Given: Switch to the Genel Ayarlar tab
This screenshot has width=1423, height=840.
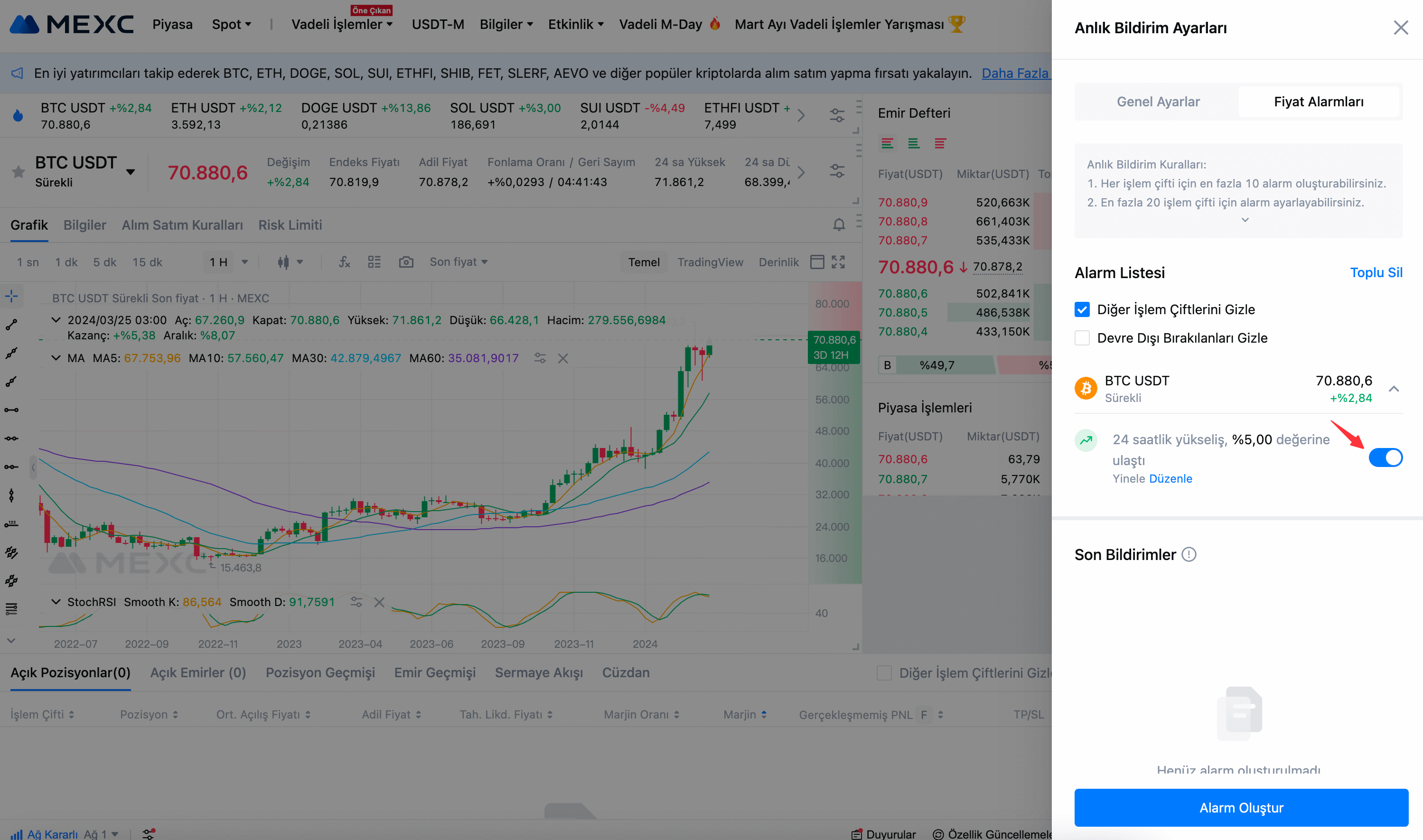Looking at the screenshot, I should [x=1158, y=102].
